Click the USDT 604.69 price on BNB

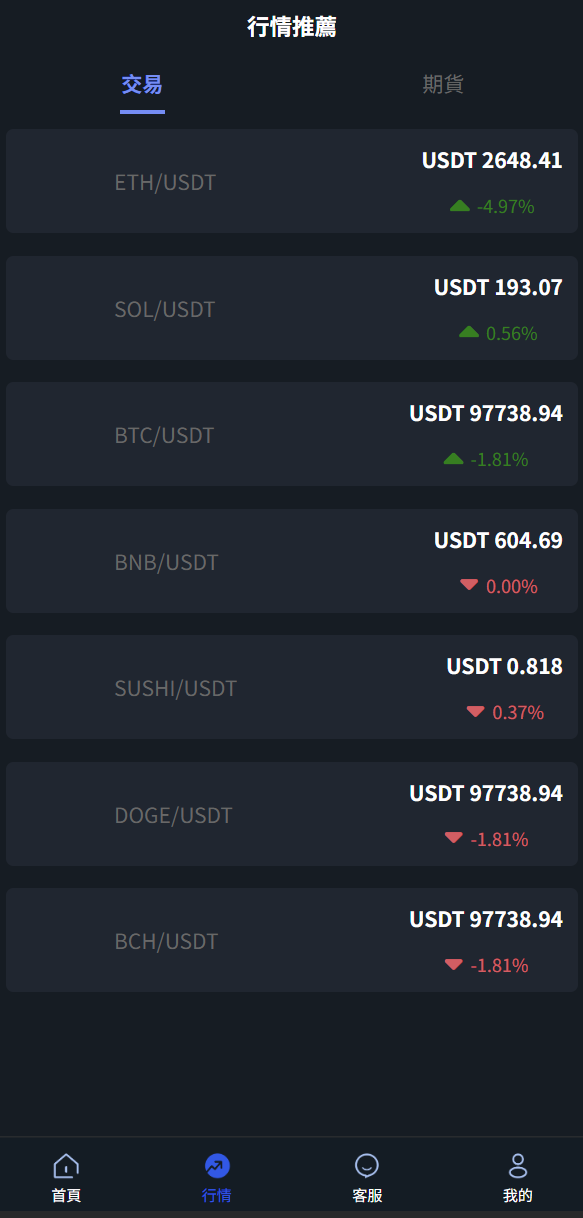click(x=498, y=540)
